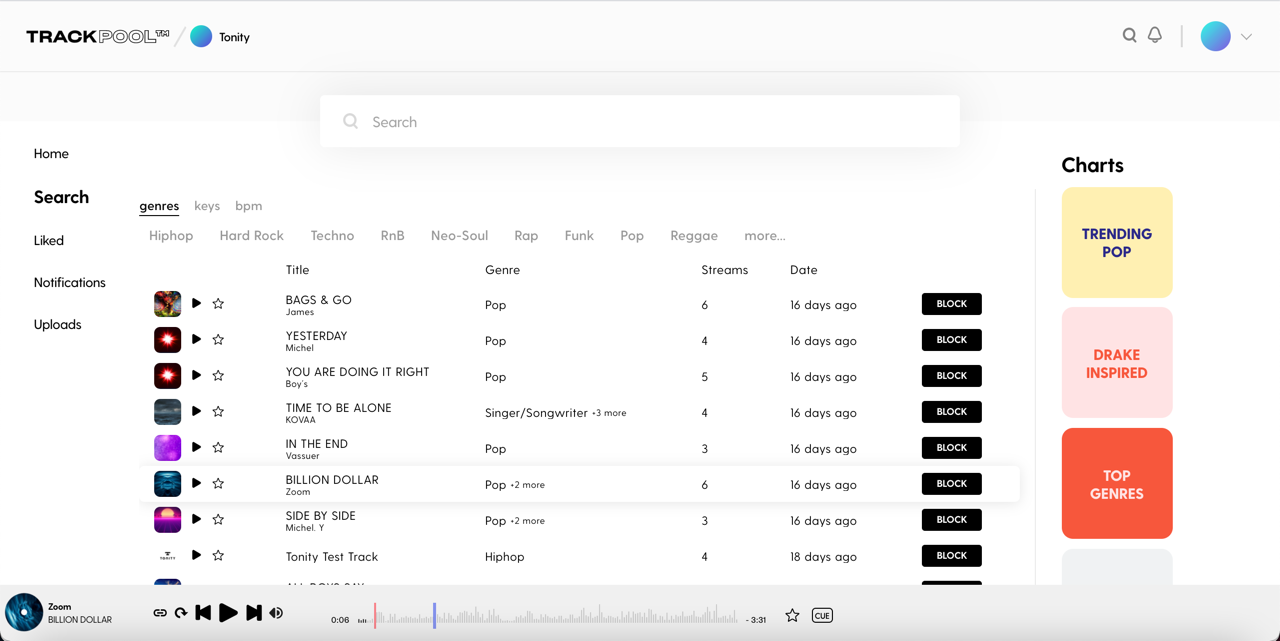Switch to the bpm filter tab

point(248,205)
